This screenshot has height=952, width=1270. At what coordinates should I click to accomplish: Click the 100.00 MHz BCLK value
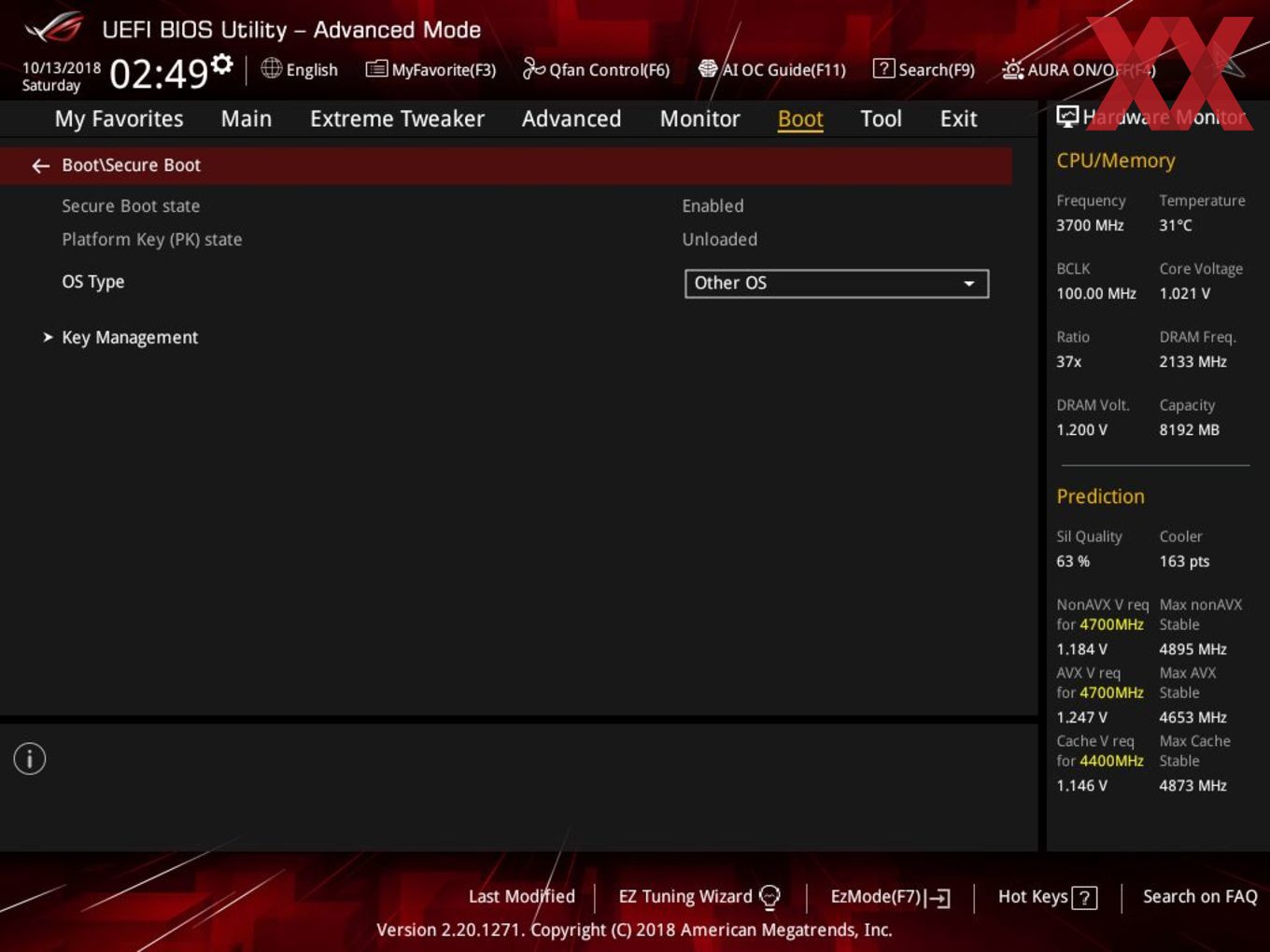(x=1096, y=294)
